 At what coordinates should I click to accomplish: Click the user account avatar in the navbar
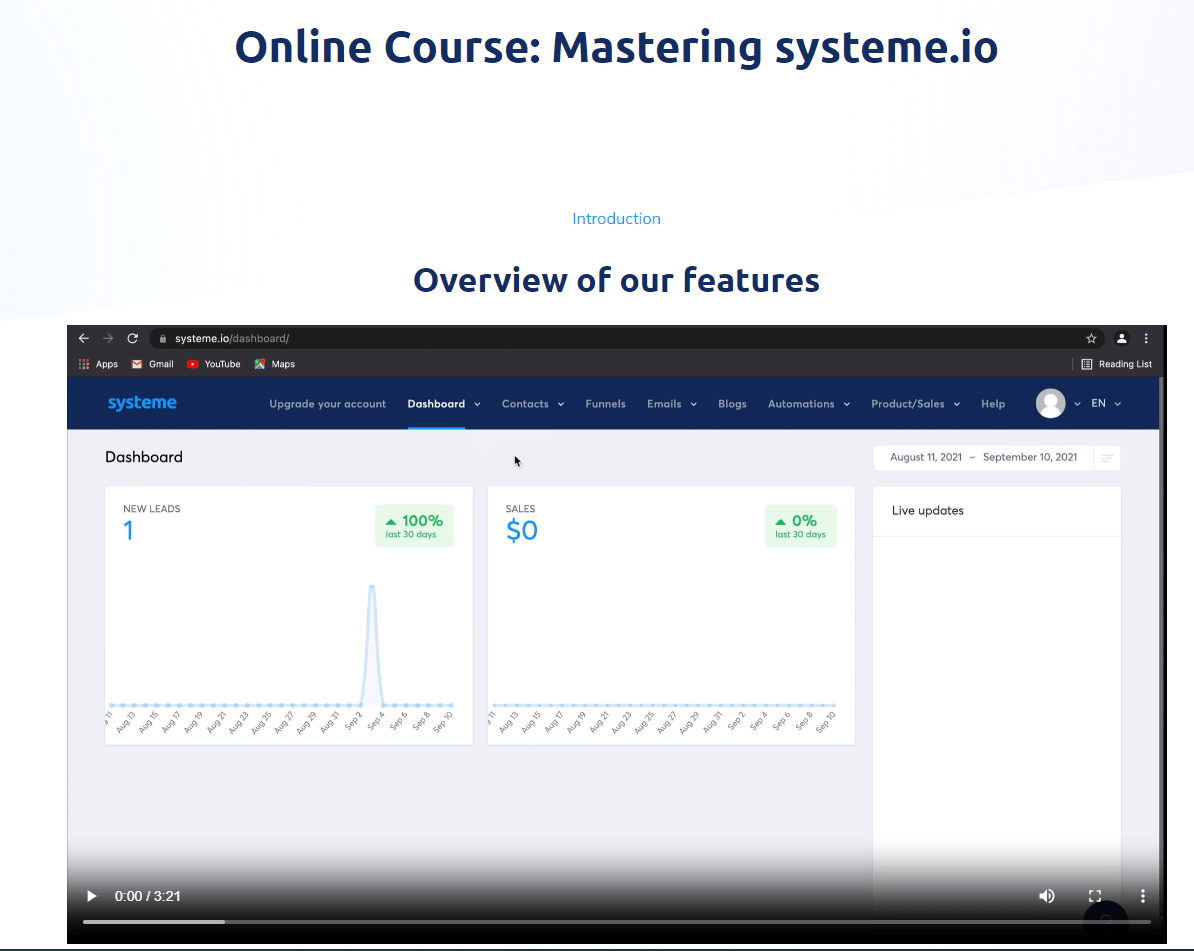(1053, 403)
